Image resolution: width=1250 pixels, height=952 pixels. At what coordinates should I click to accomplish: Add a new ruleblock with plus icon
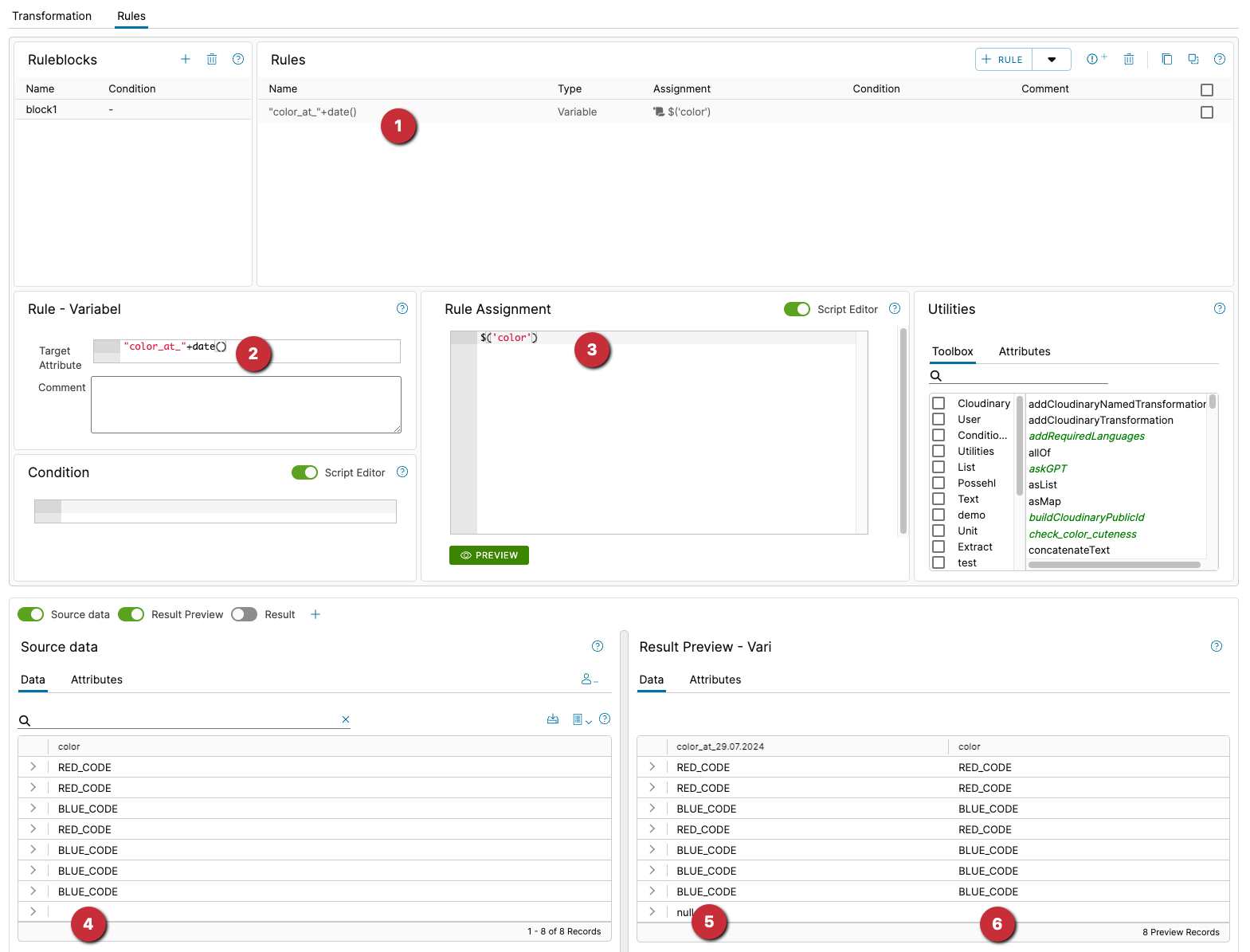[186, 59]
